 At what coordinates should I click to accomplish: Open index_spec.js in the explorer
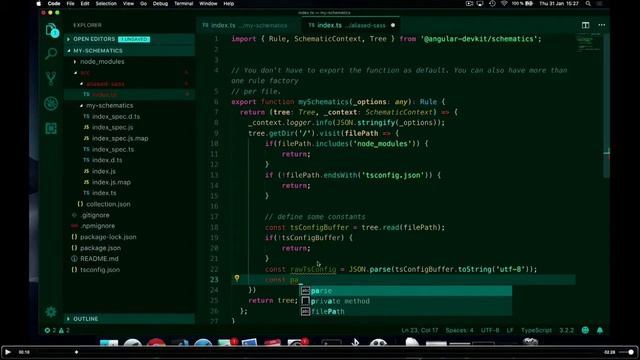(112, 127)
